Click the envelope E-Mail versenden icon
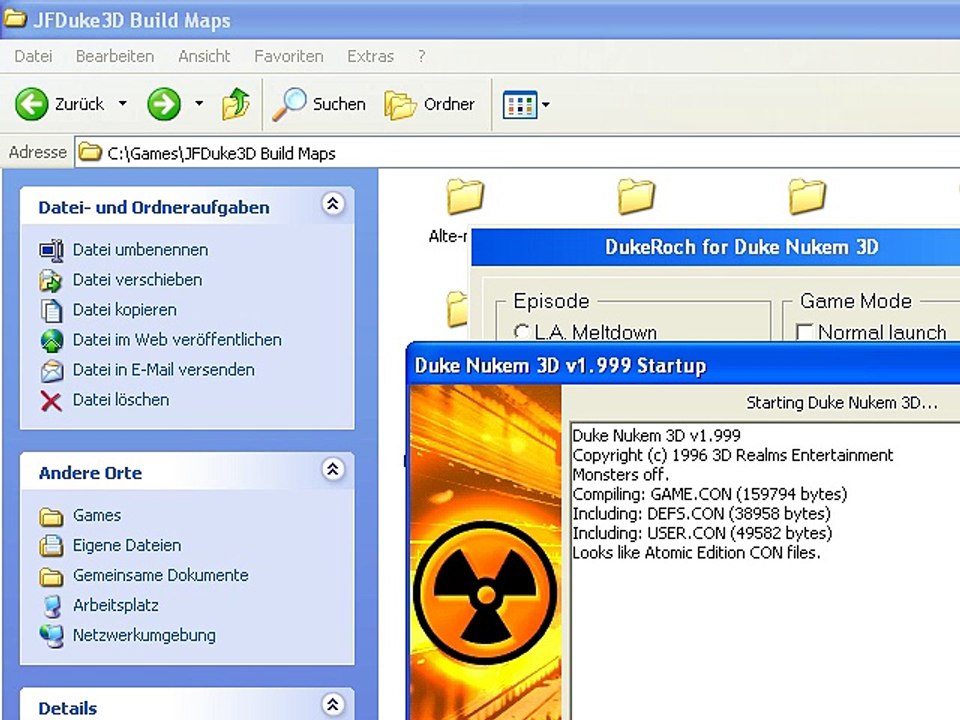Screen dimensions: 960x720 click(51, 370)
